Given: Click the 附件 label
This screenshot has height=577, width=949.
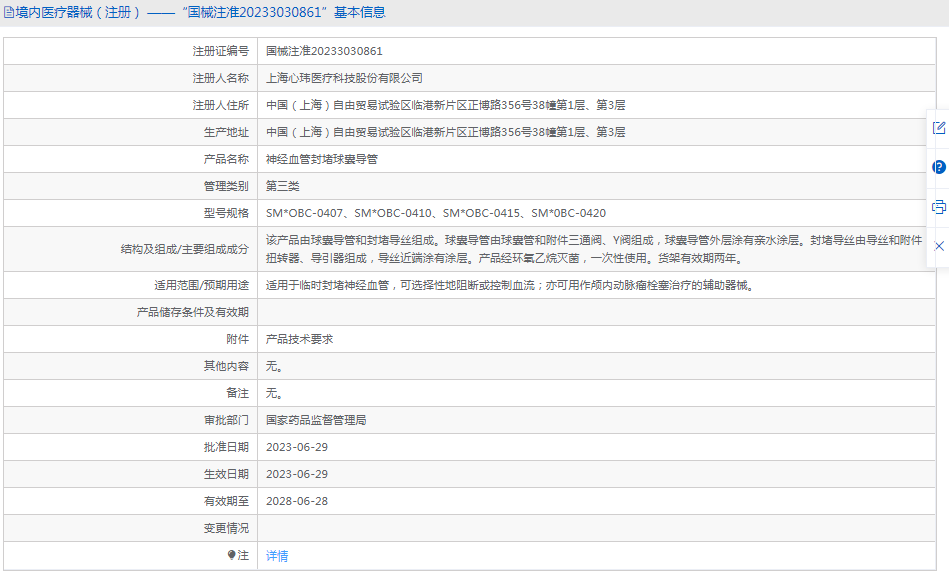Looking at the screenshot, I should click(x=237, y=339).
